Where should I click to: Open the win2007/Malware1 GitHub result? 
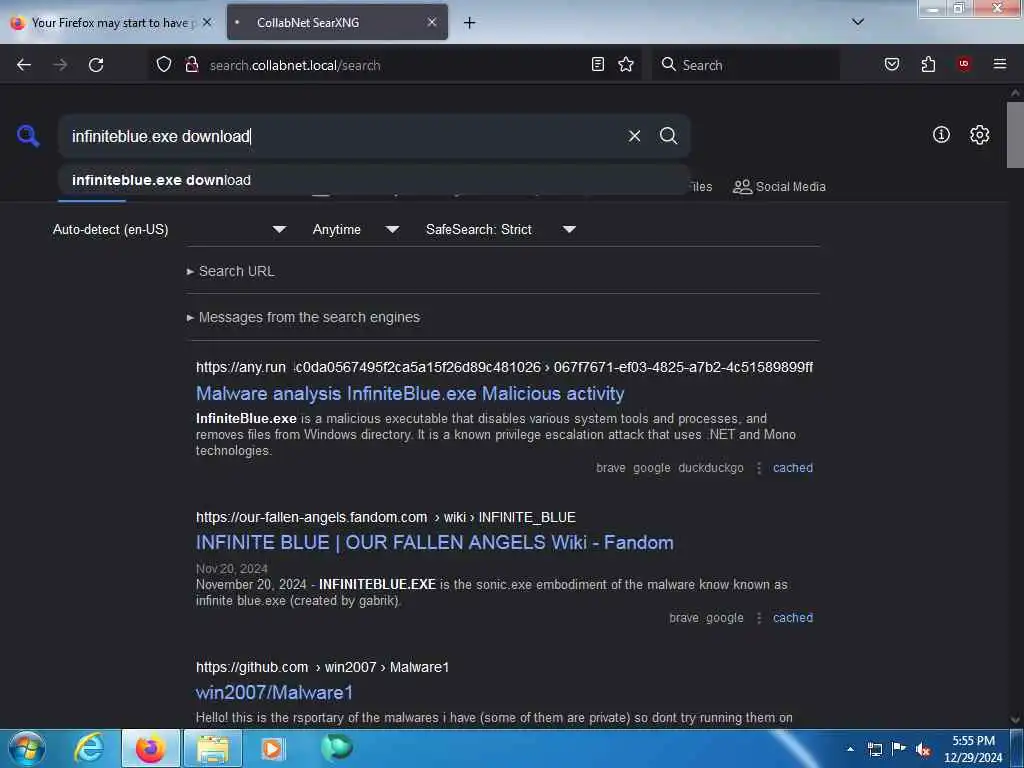(274, 692)
